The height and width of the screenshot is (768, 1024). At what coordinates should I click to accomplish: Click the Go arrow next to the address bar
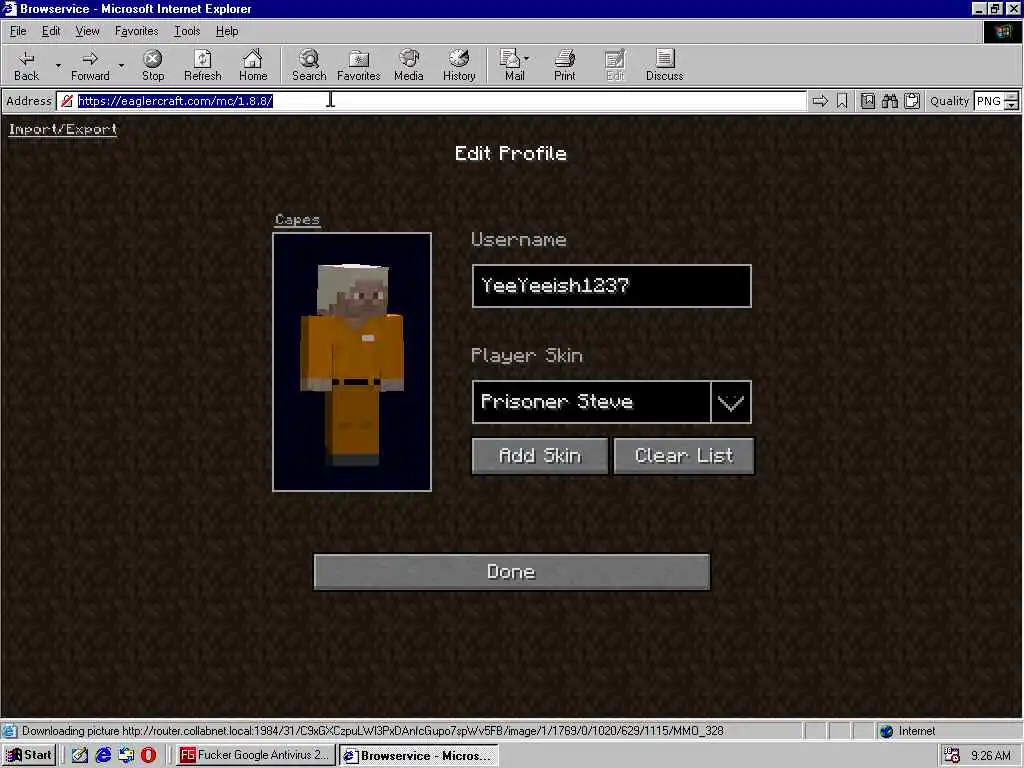click(820, 101)
